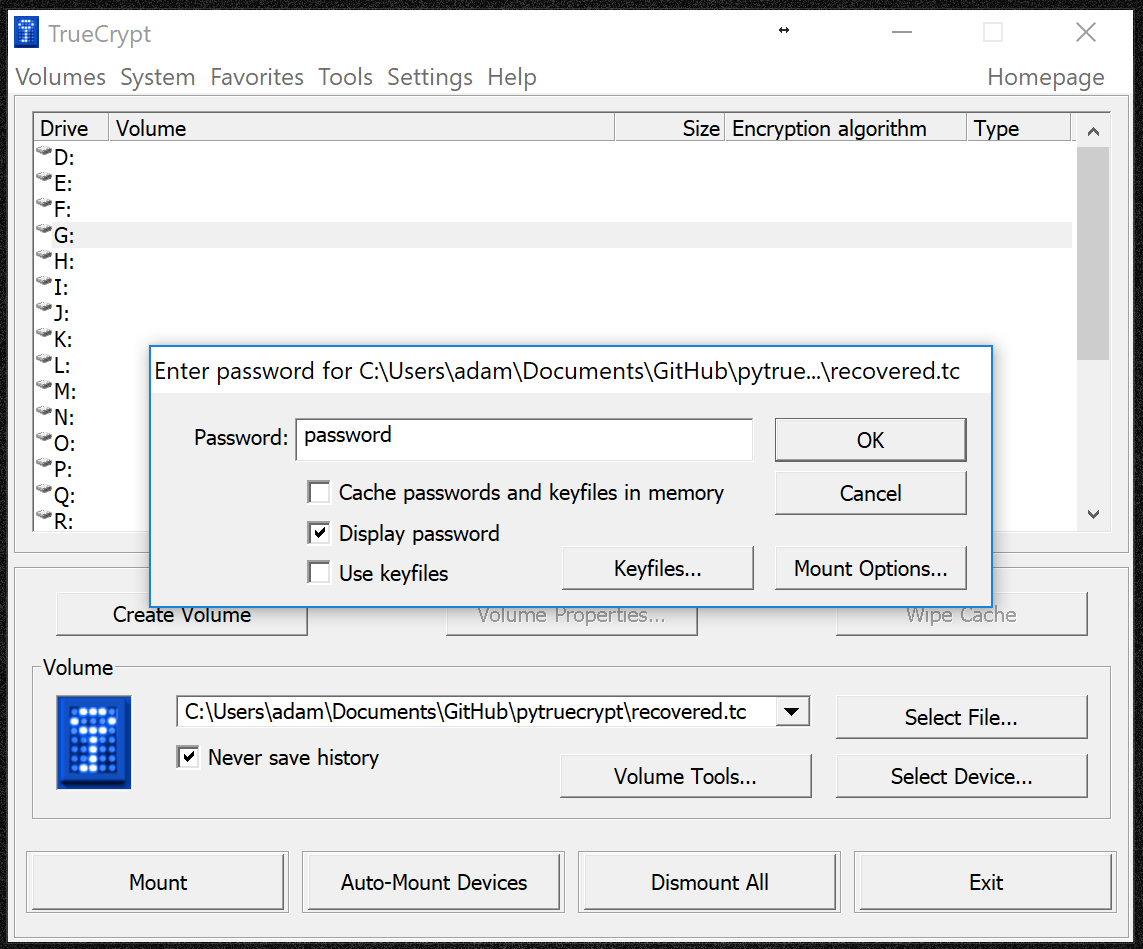The height and width of the screenshot is (949, 1143).
Task: Select drive E: icon in list
Action: pos(44,179)
